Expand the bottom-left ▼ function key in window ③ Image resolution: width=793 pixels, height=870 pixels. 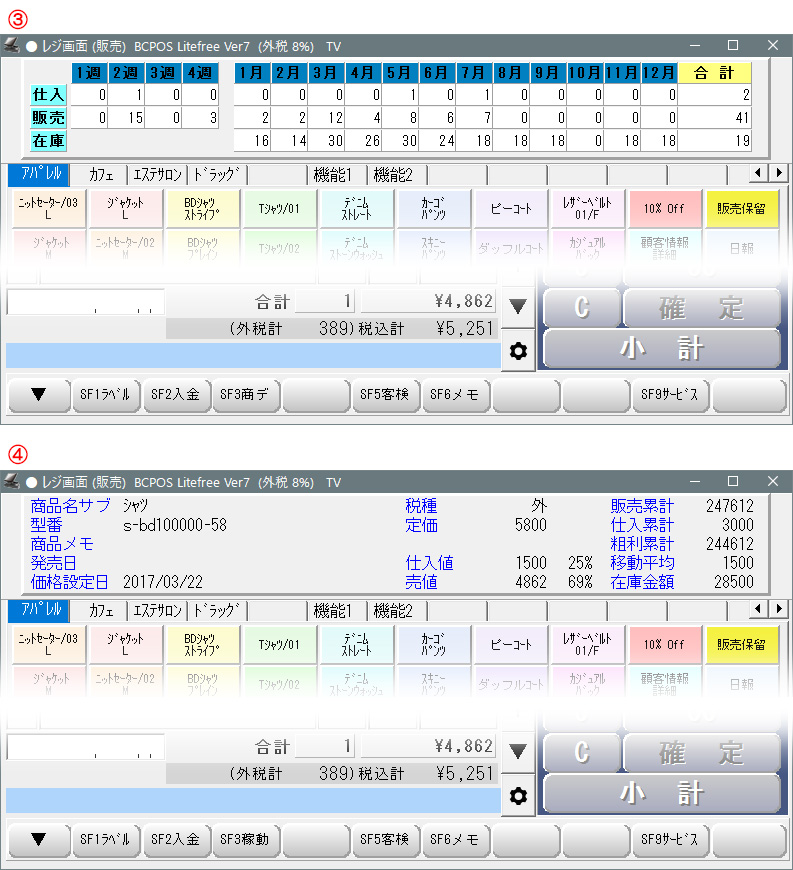pyautogui.click(x=38, y=395)
